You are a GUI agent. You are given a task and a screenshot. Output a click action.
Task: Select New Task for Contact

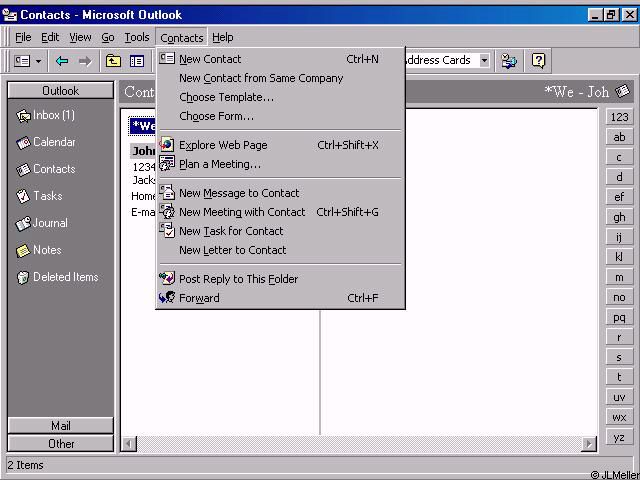click(x=280, y=231)
